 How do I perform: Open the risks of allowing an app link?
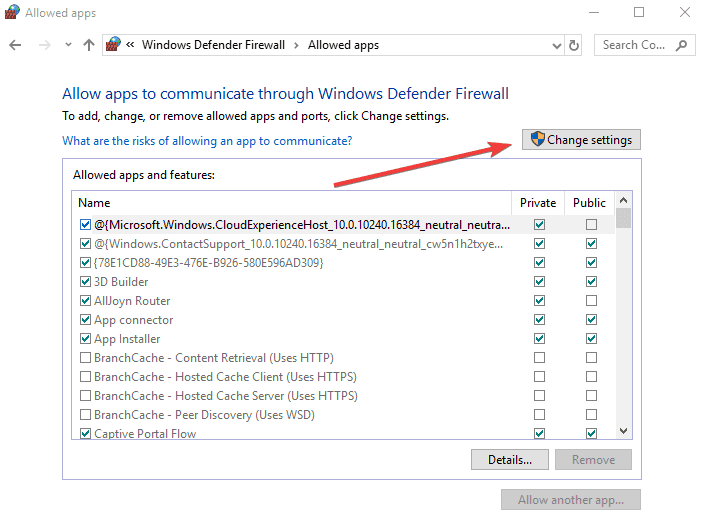point(207,141)
